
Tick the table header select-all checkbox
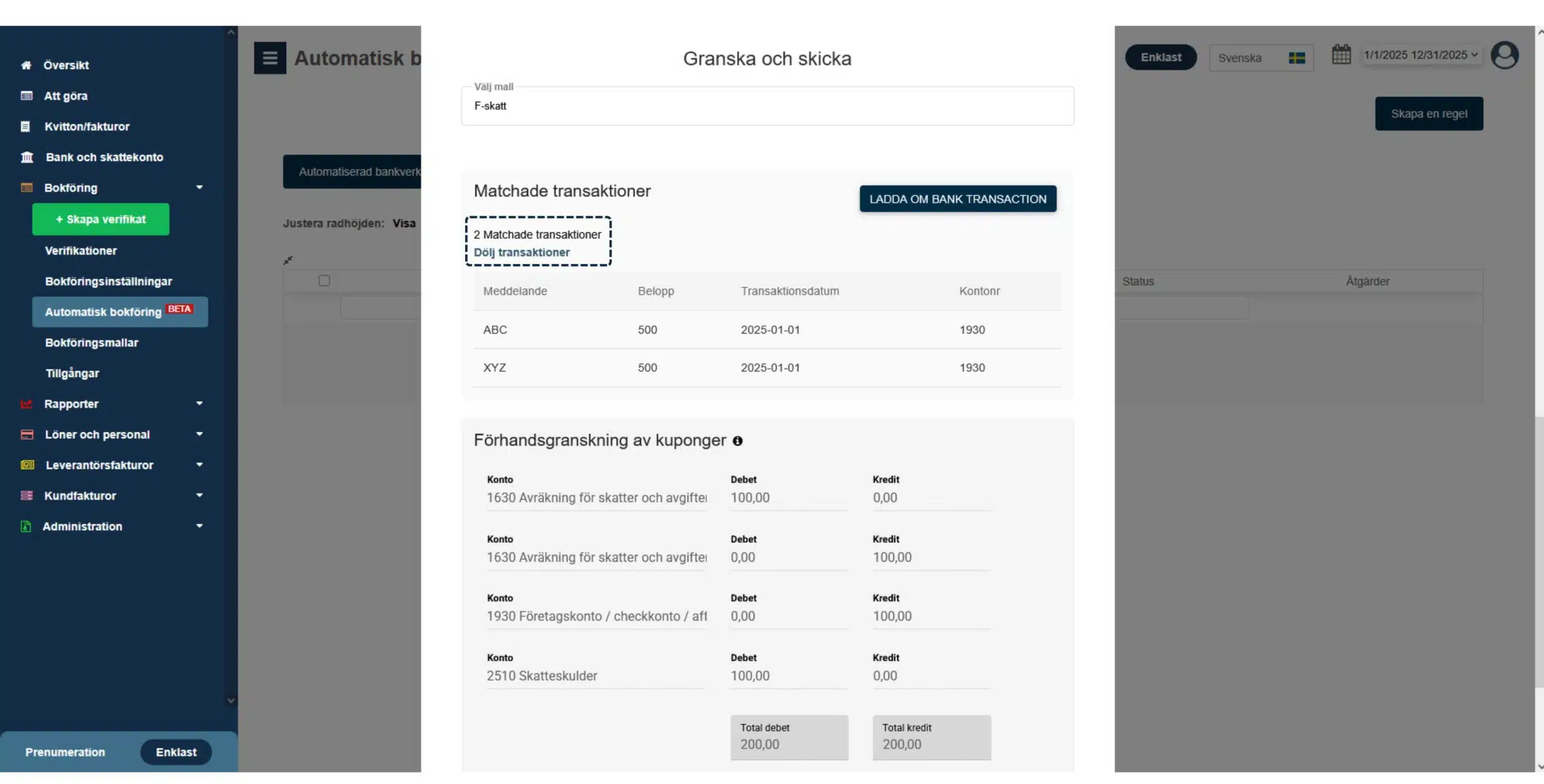[324, 280]
